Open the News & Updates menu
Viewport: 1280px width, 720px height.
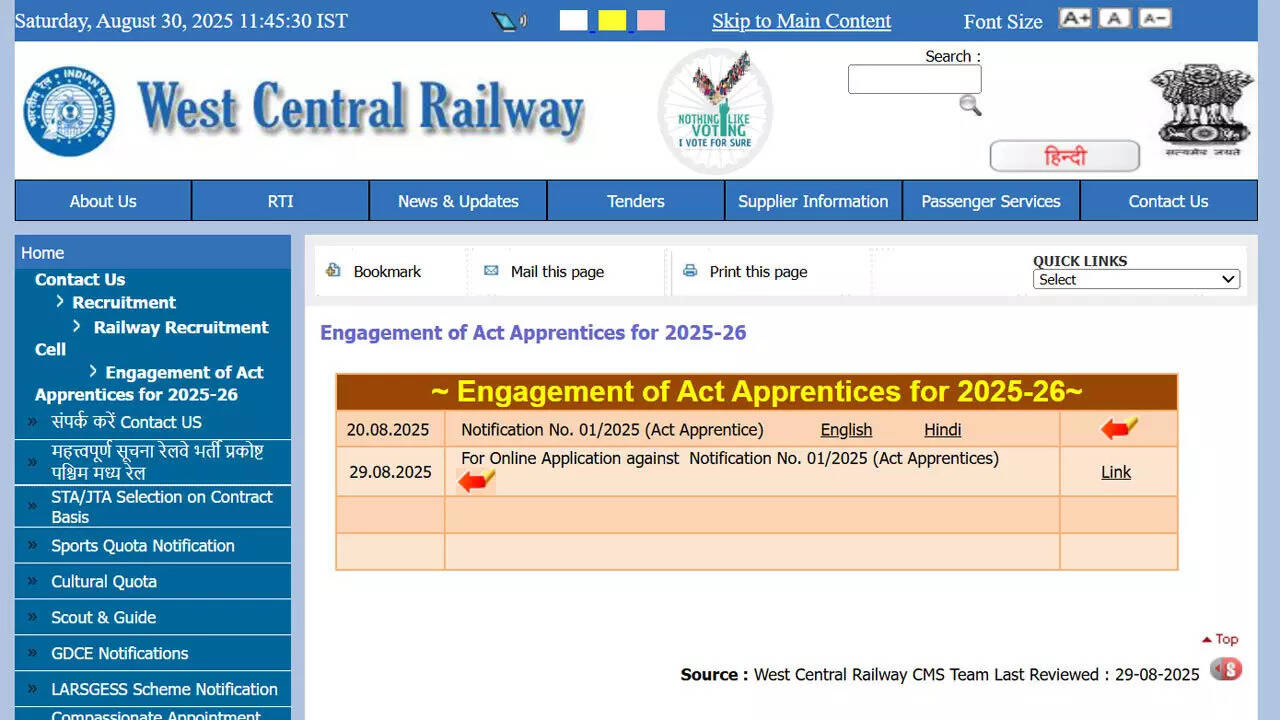(458, 201)
